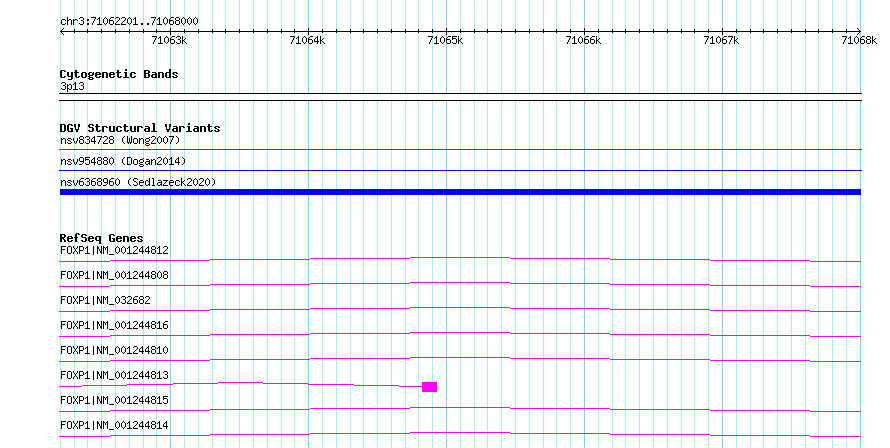Screen dimensions: 890x448
Task: Click the 71064k ruler tick label
Action: pyautogui.click(x=307, y=40)
